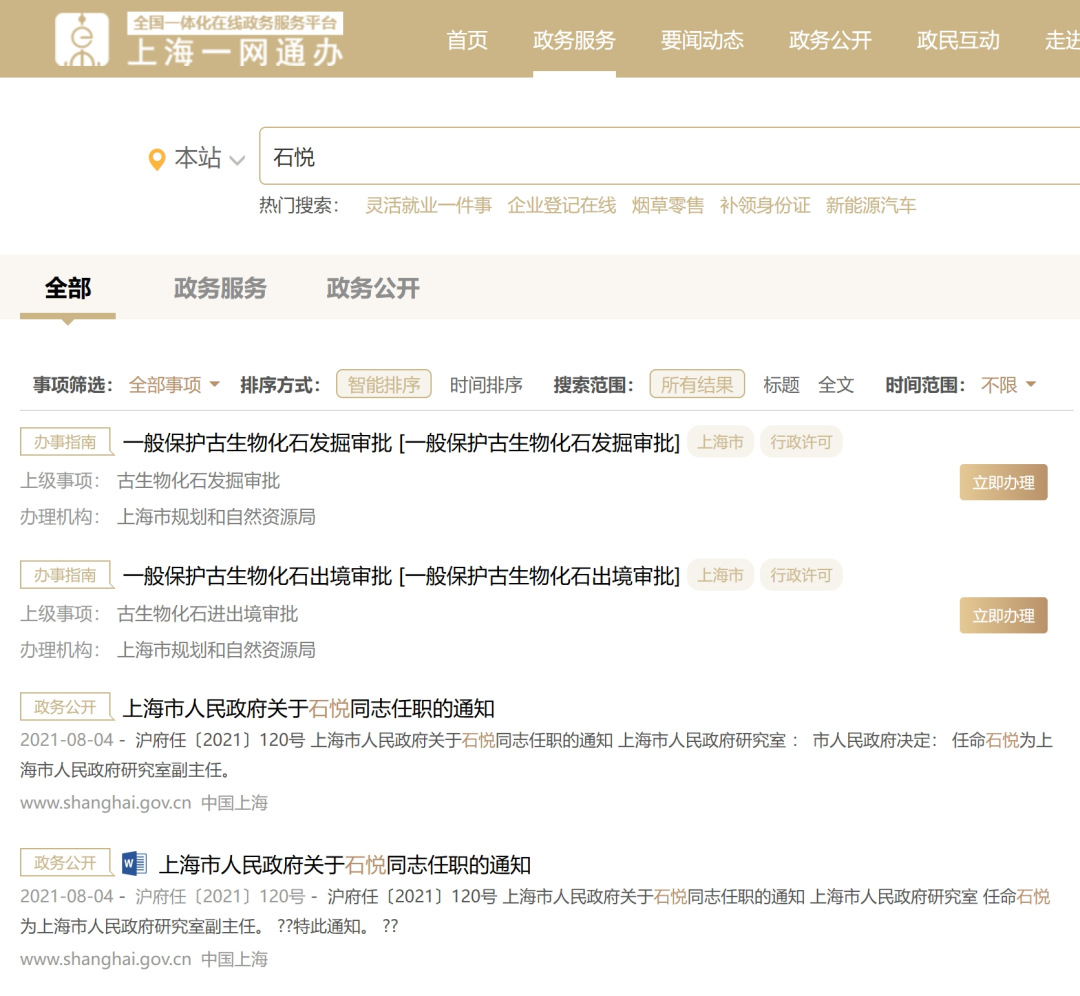Click the orange location pin icon
1080x996 pixels.
point(157,160)
